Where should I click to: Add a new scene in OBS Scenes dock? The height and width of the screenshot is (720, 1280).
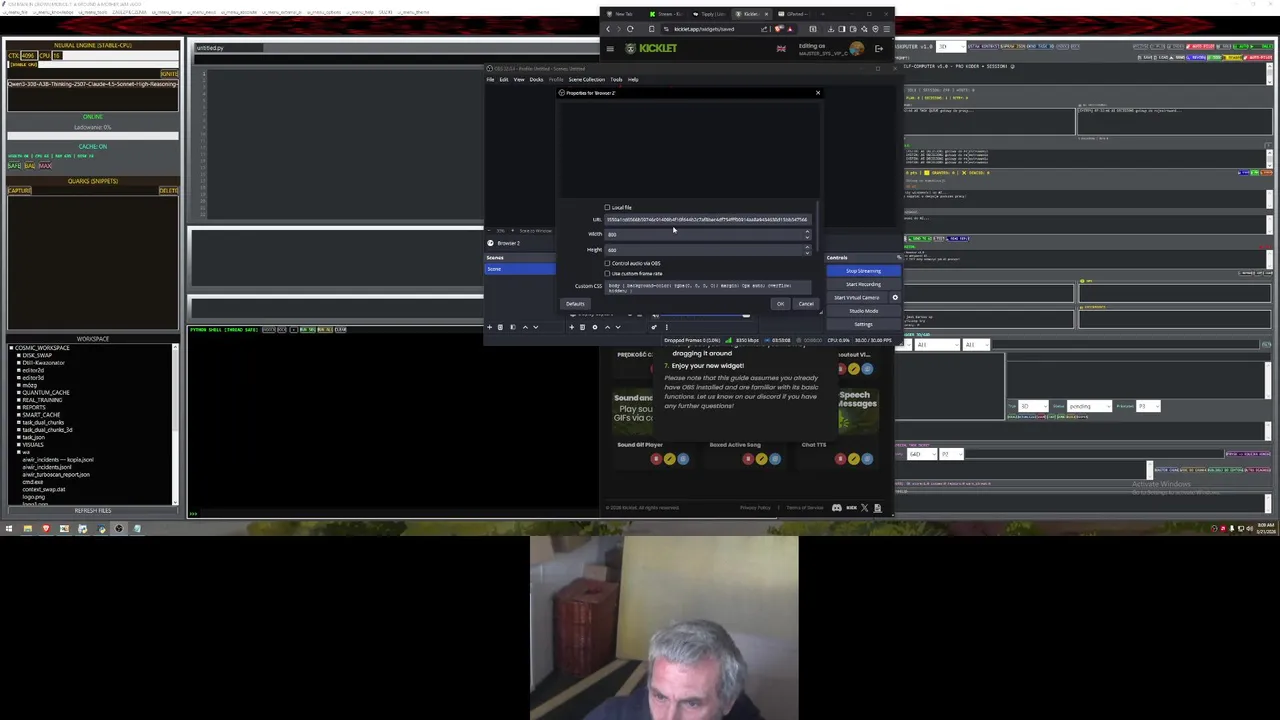pyautogui.click(x=490, y=327)
